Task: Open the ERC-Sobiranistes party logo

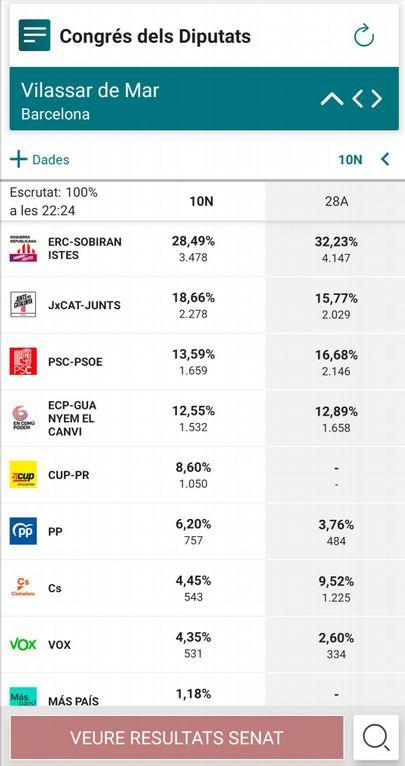Action: [23, 248]
